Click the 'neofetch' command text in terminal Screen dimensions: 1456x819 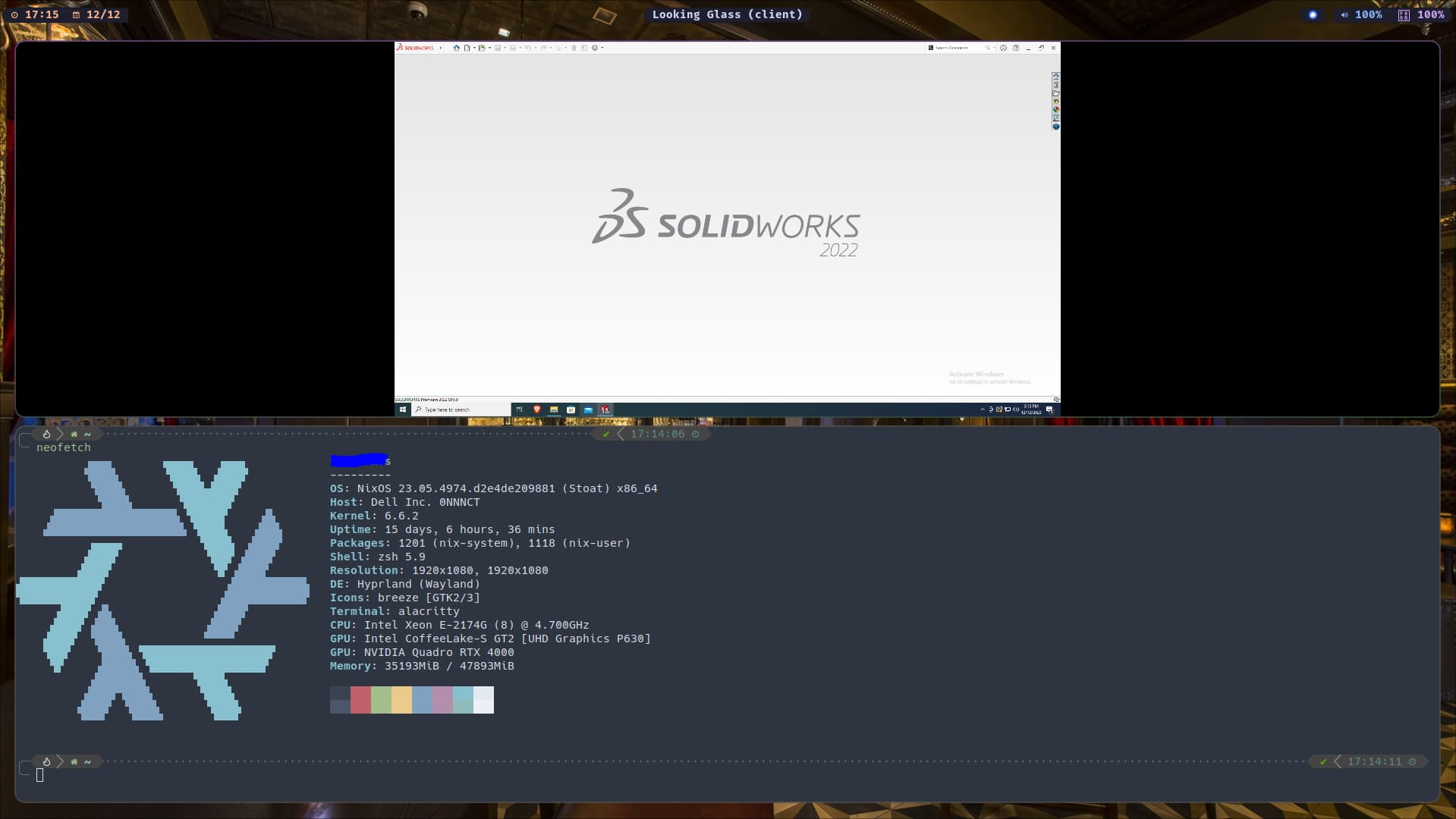(x=64, y=447)
